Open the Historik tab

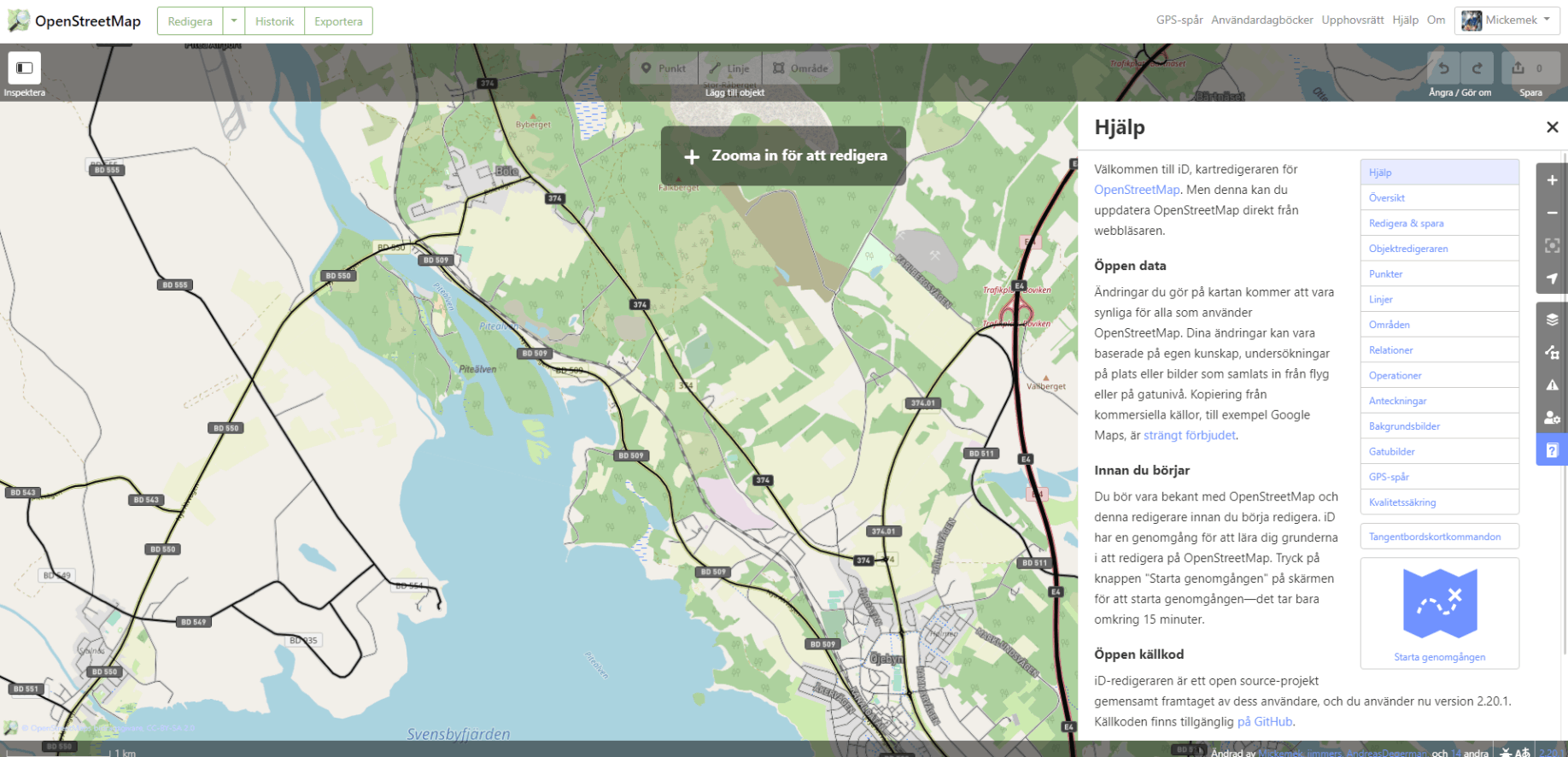(274, 21)
